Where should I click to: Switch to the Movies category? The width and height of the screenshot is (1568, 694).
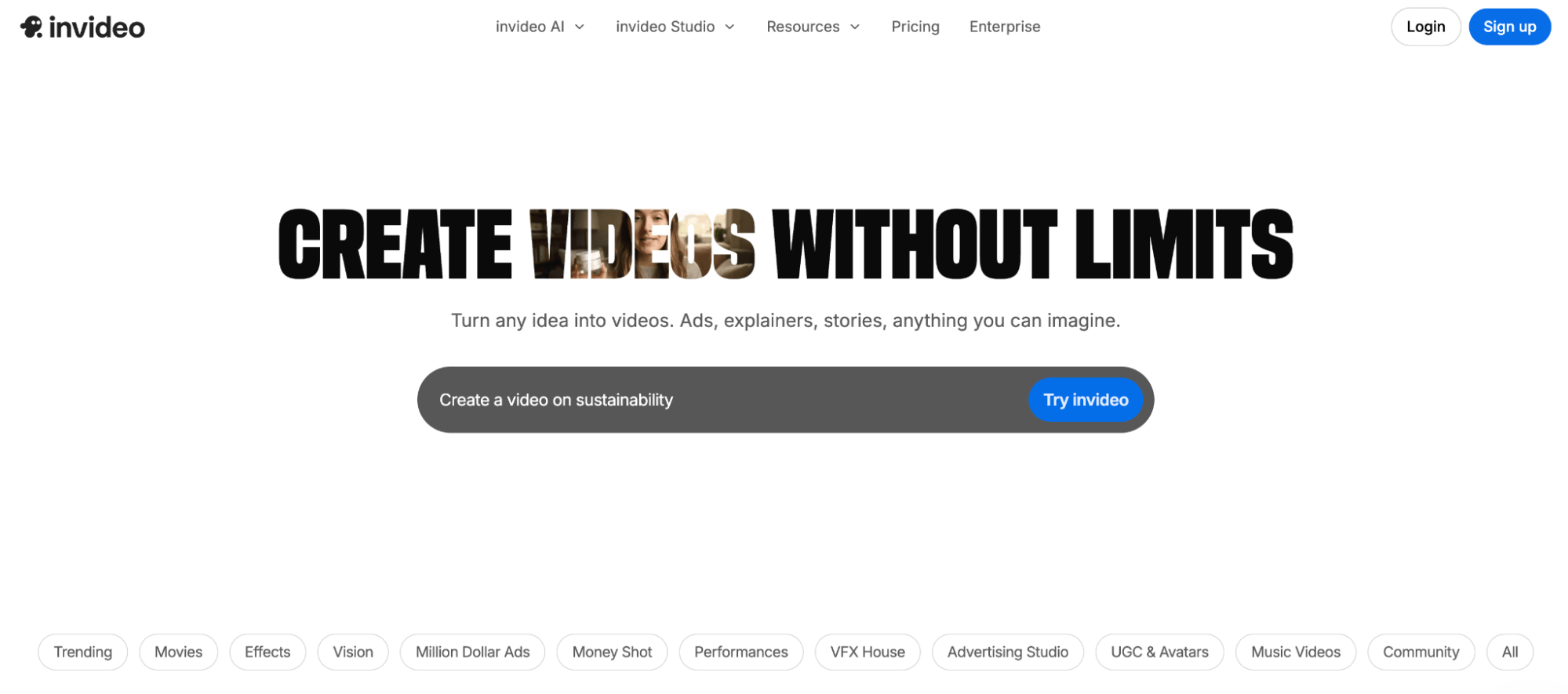pyautogui.click(x=178, y=652)
